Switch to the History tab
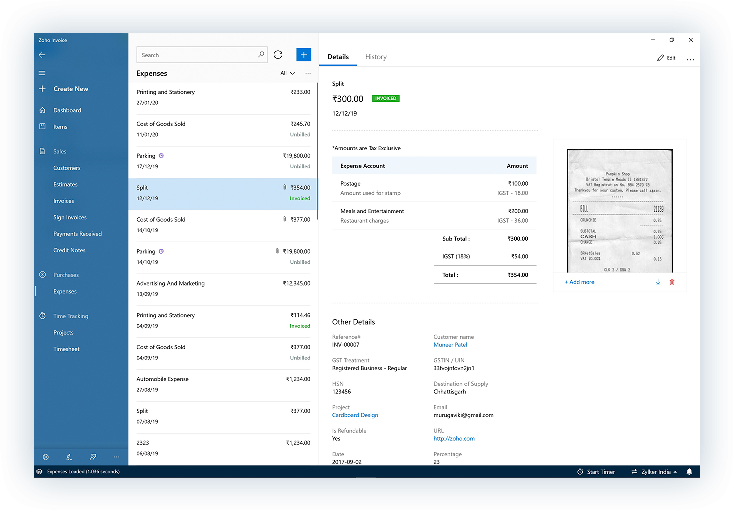This screenshot has height=510, width=733. [375, 57]
